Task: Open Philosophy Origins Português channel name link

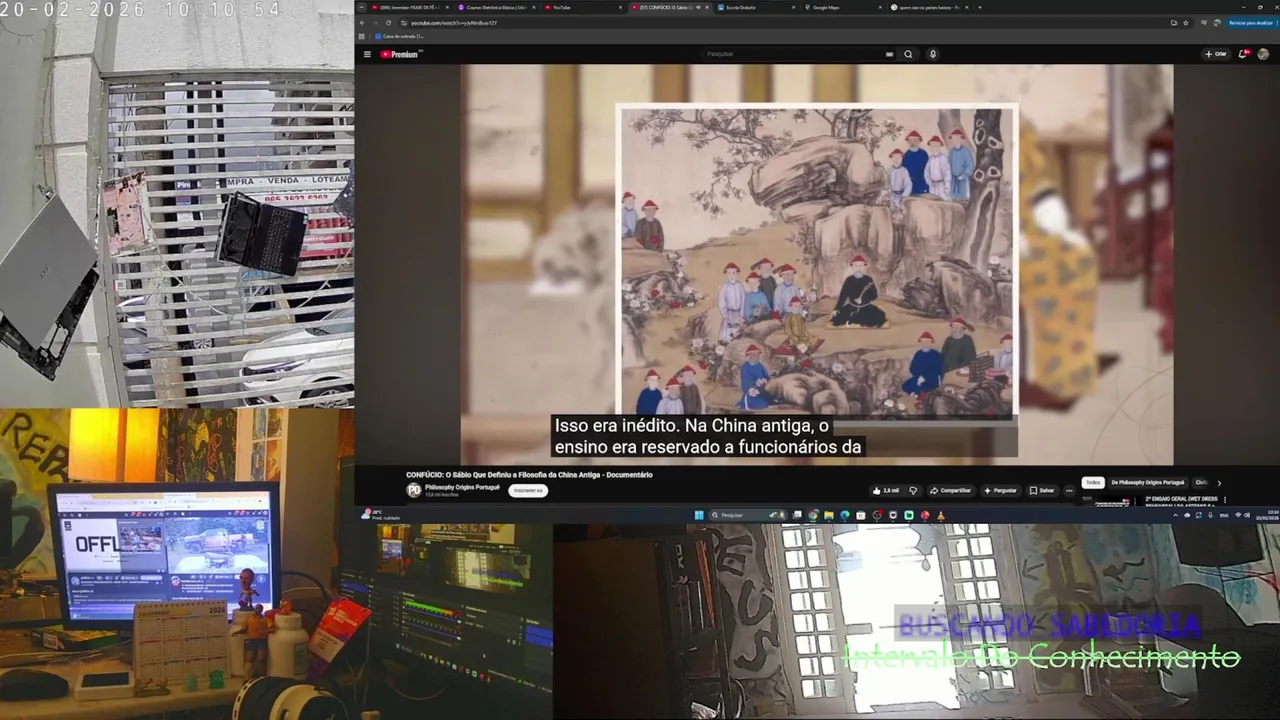Action: (x=462, y=487)
